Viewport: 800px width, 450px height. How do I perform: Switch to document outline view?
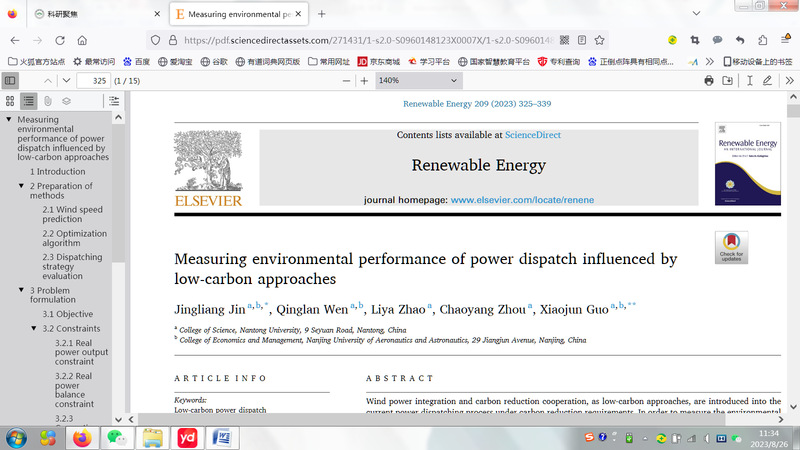pyautogui.click(x=29, y=101)
